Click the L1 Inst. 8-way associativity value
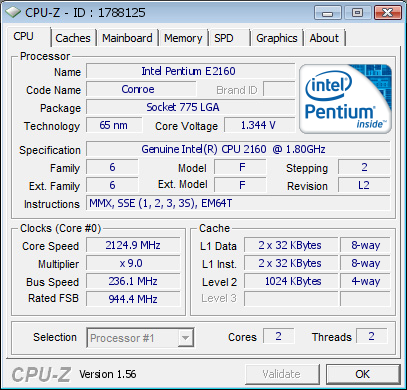 coord(365,263)
